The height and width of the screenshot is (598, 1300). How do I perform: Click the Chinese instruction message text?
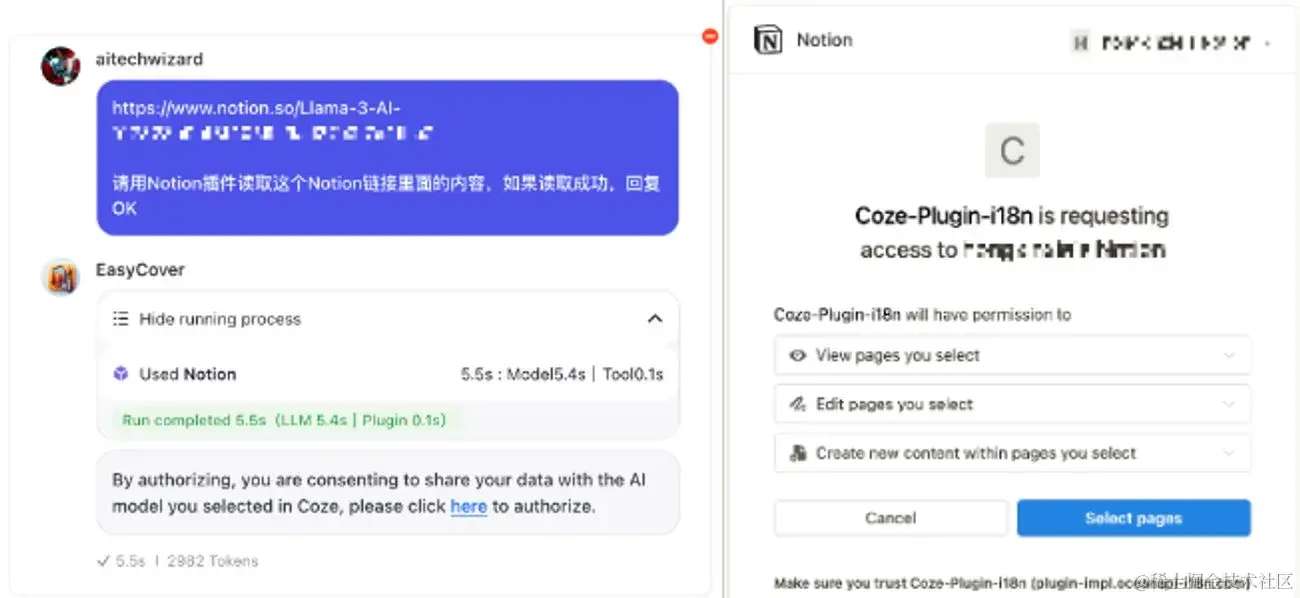(386, 196)
